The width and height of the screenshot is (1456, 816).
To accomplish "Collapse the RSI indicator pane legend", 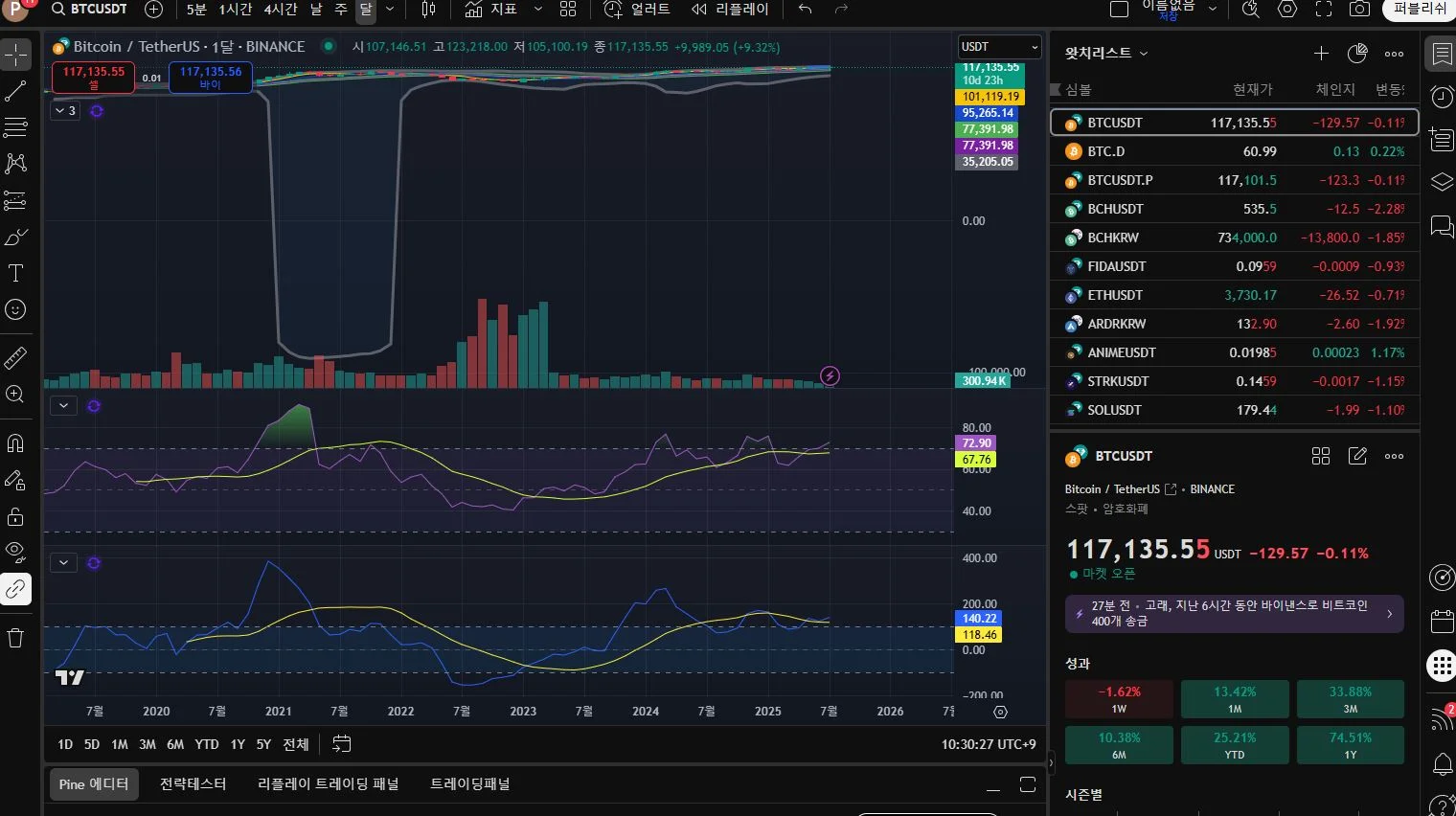I will pyautogui.click(x=63, y=405).
